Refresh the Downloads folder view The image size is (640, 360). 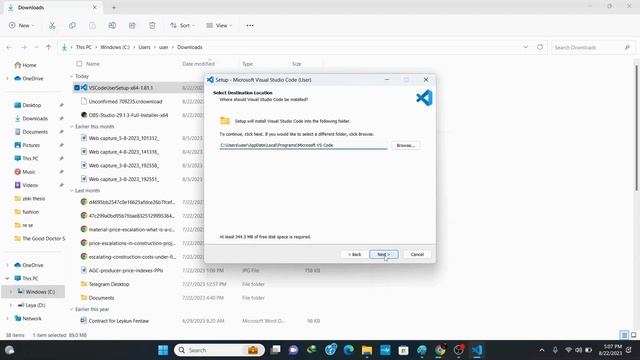pyautogui.click(x=540, y=47)
